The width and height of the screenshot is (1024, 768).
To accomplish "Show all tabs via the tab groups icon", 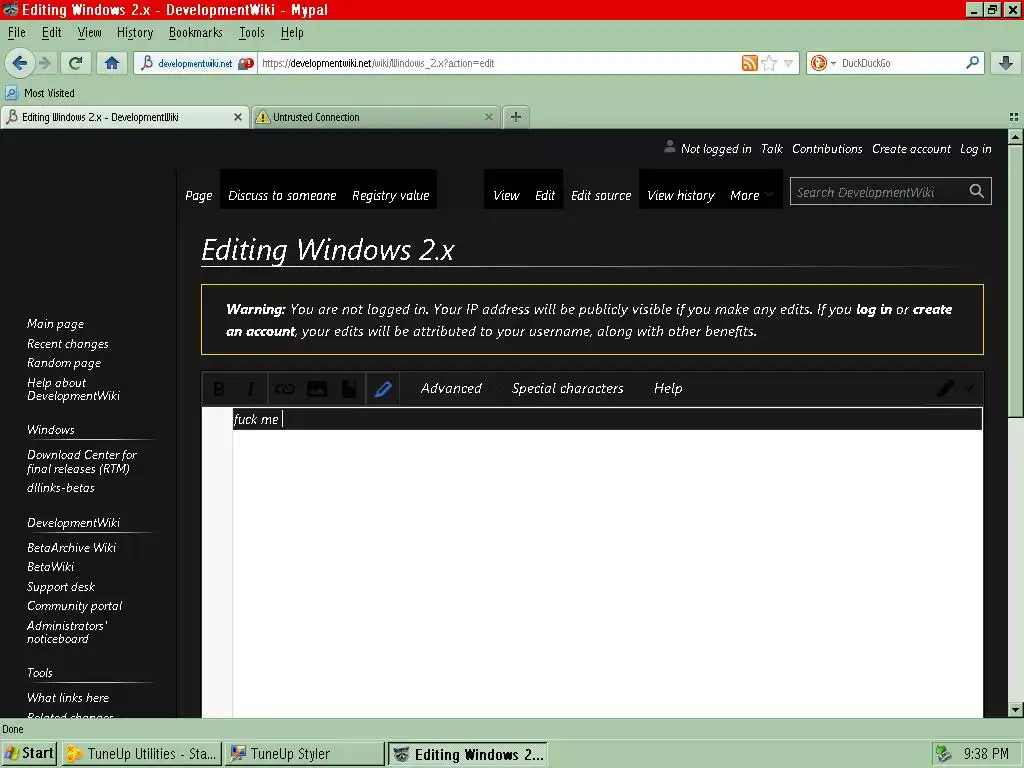I will [x=1014, y=117].
